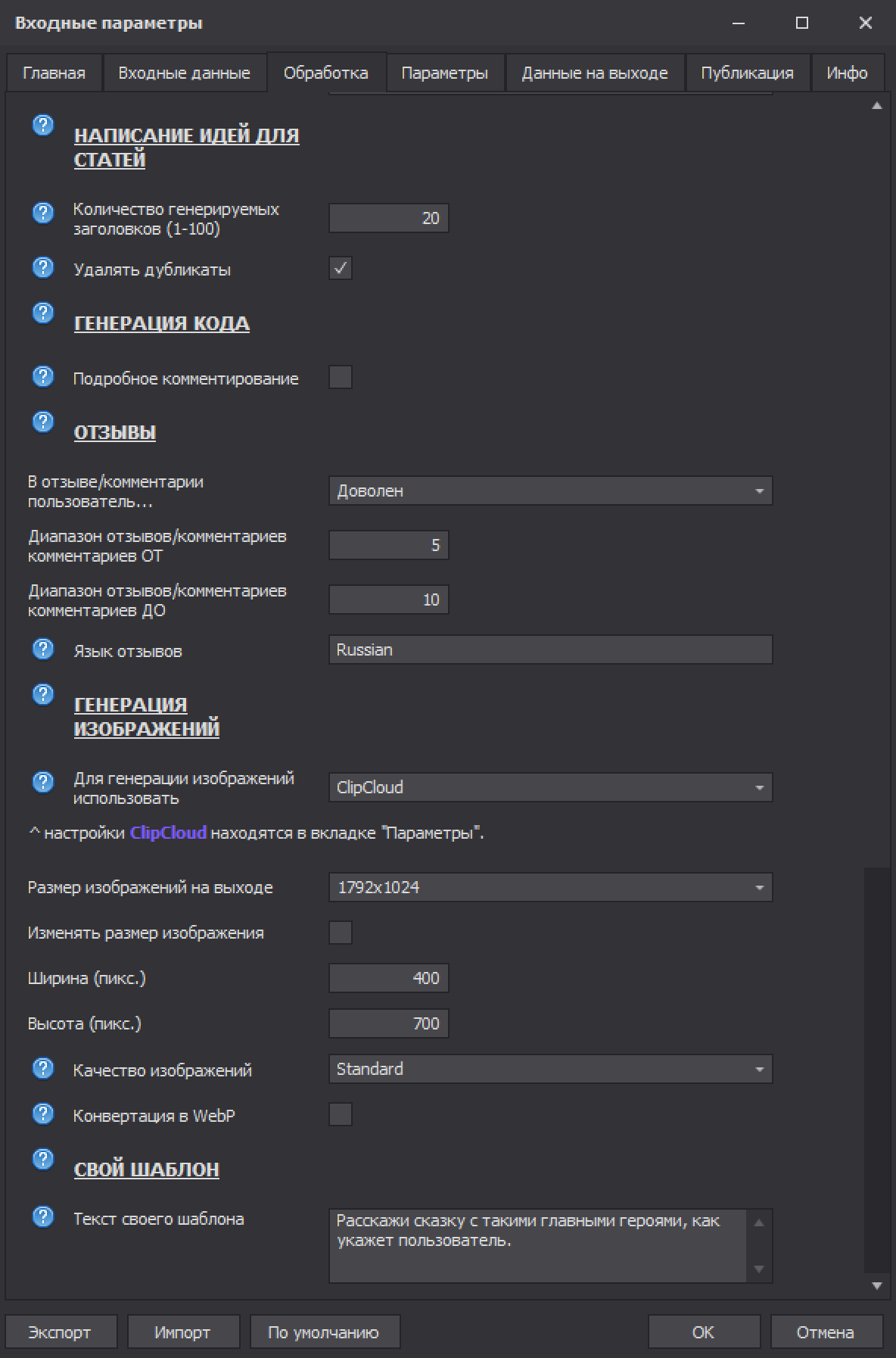Click help icon next to 'Для генерации изображений использовать'
The height and width of the screenshot is (1358, 896).
[x=43, y=782]
